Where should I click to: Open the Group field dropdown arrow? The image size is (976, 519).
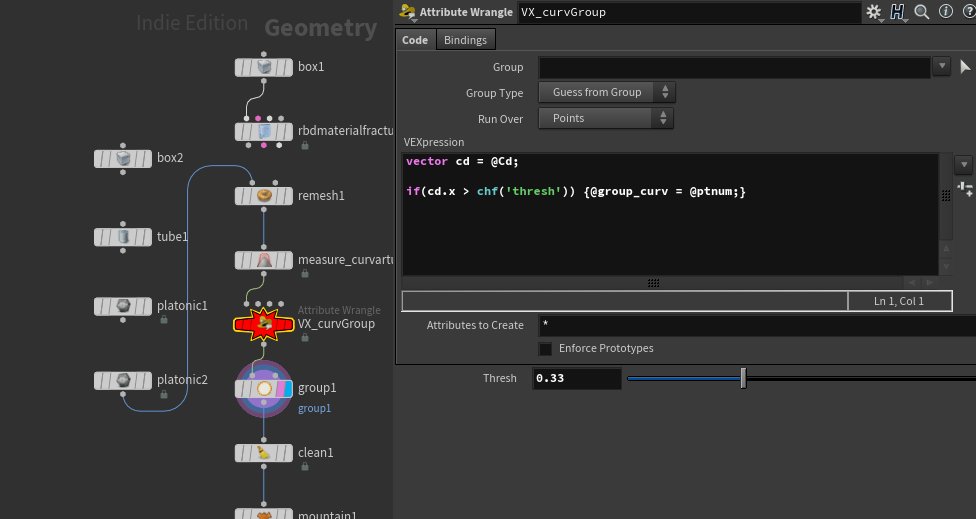[941, 66]
